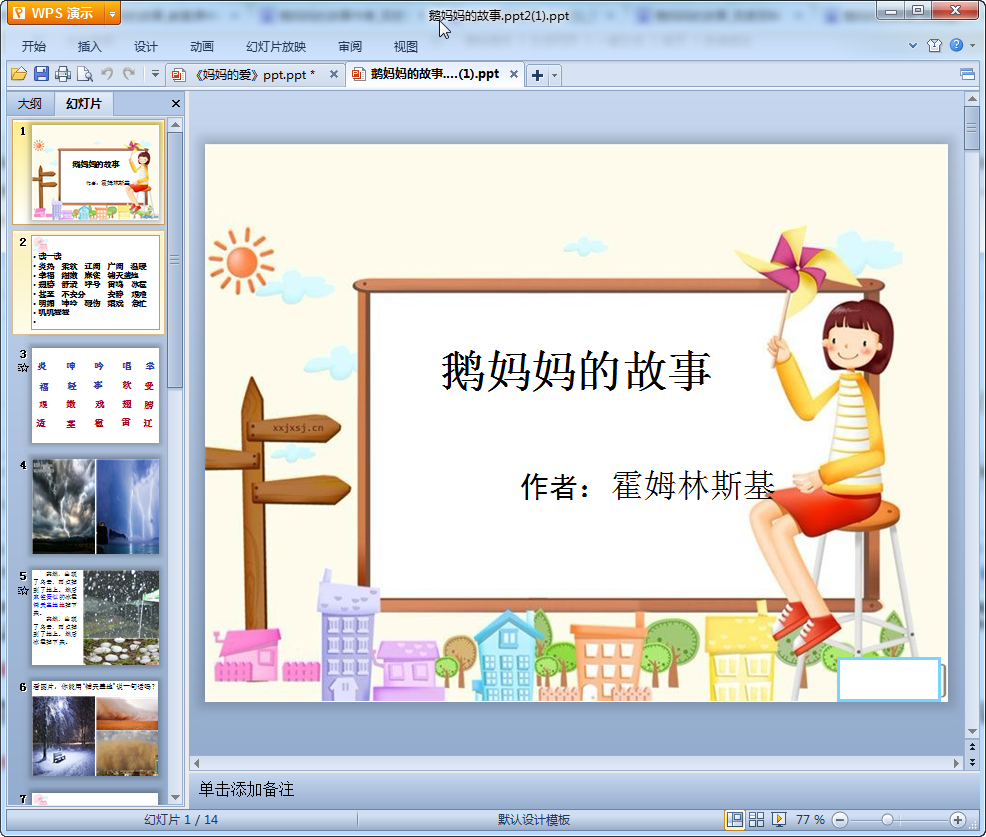Open the 设计 menu tab
Image resolution: width=986 pixels, height=837 pixels.
pyautogui.click(x=145, y=47)
